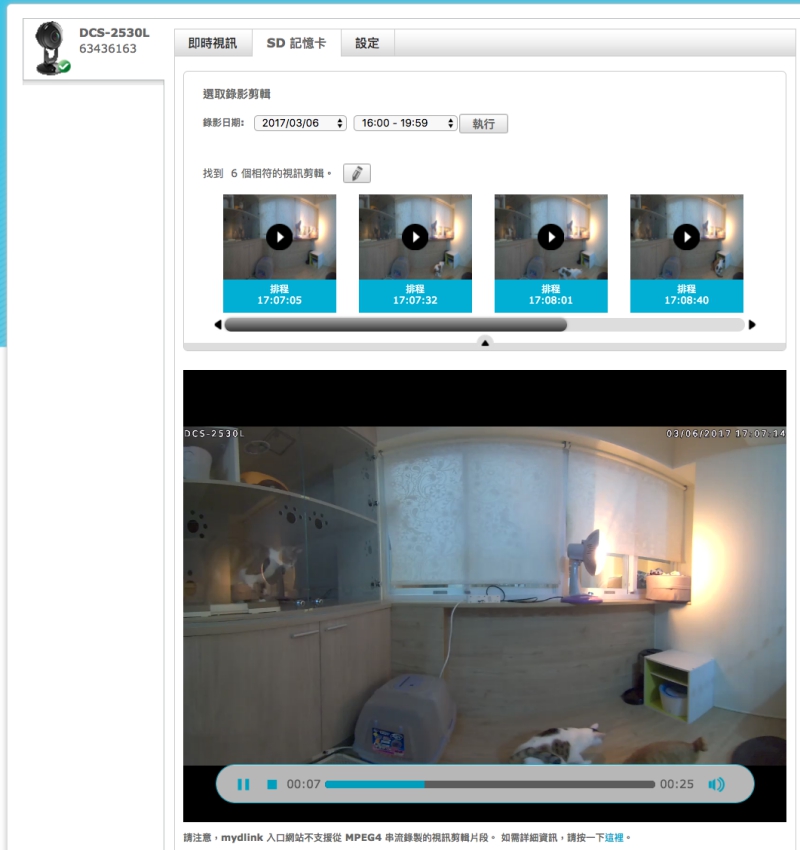Mute the video with the speaker icon
Screen dimensions: 800x850
717,784
